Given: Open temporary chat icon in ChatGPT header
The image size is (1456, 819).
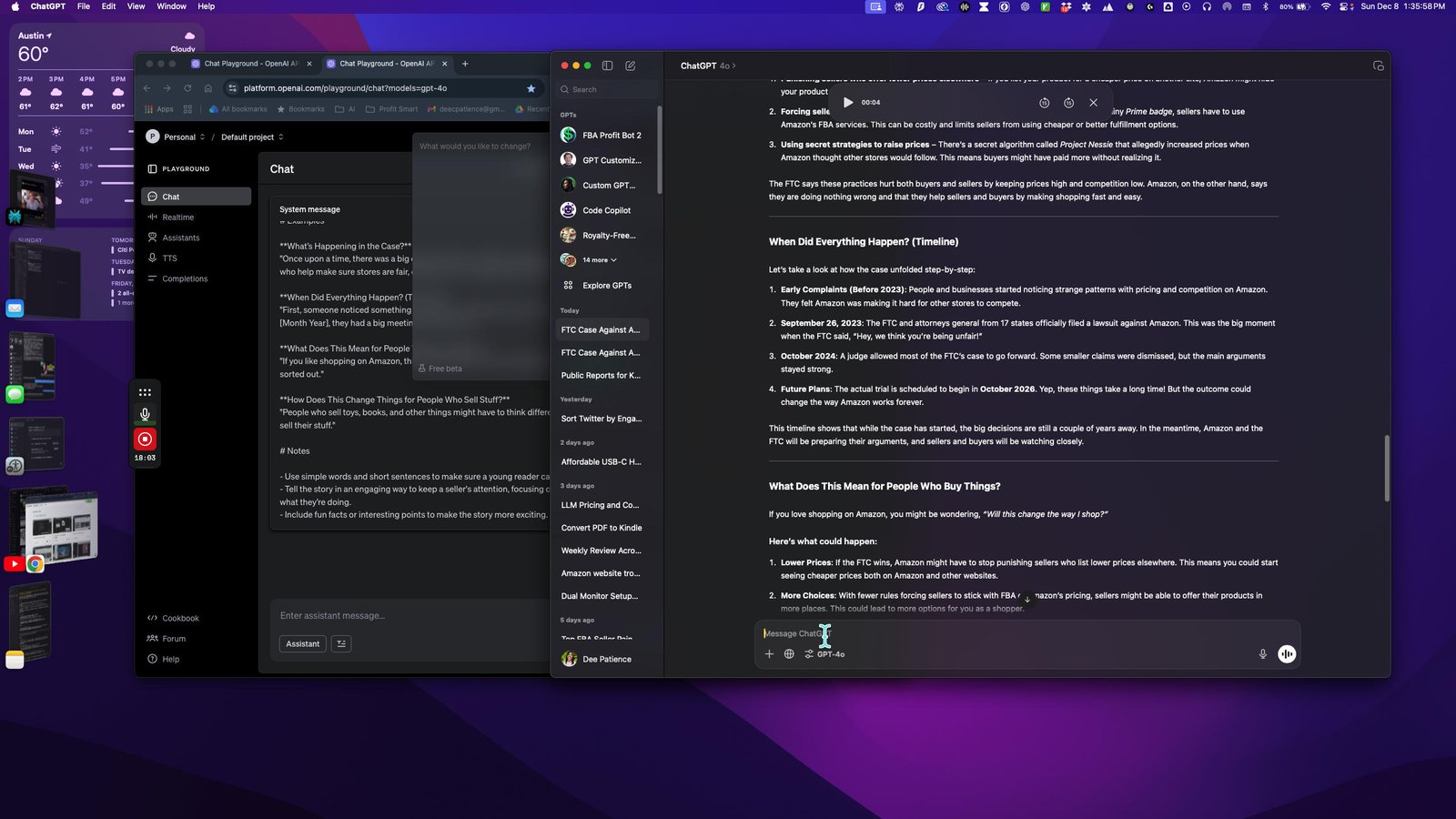Looking at the screenshot, I should coord(1378,66).
